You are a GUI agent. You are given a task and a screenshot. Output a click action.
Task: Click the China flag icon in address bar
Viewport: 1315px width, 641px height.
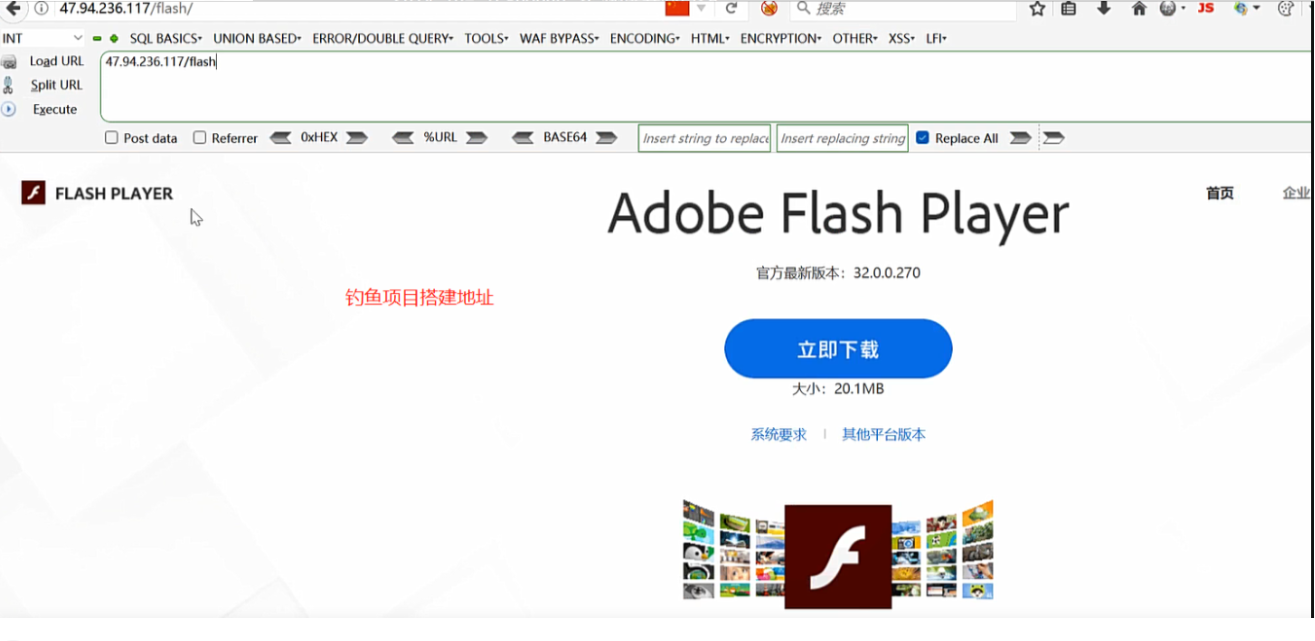(x=677, y=8)
